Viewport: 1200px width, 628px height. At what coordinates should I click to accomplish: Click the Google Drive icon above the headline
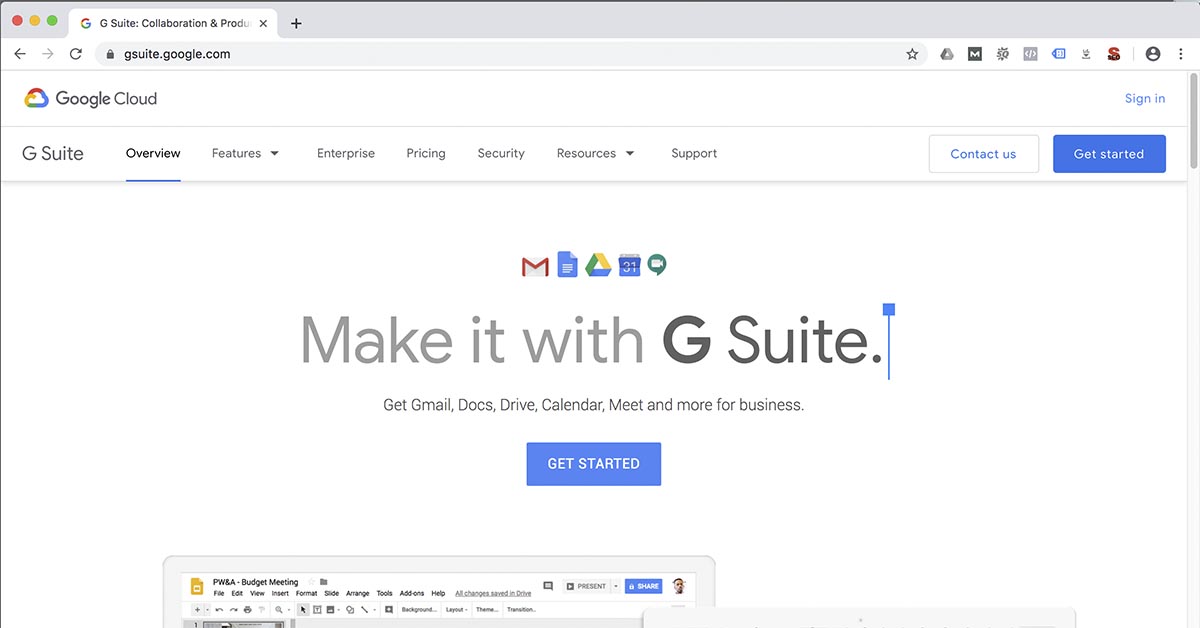[598, 265]
